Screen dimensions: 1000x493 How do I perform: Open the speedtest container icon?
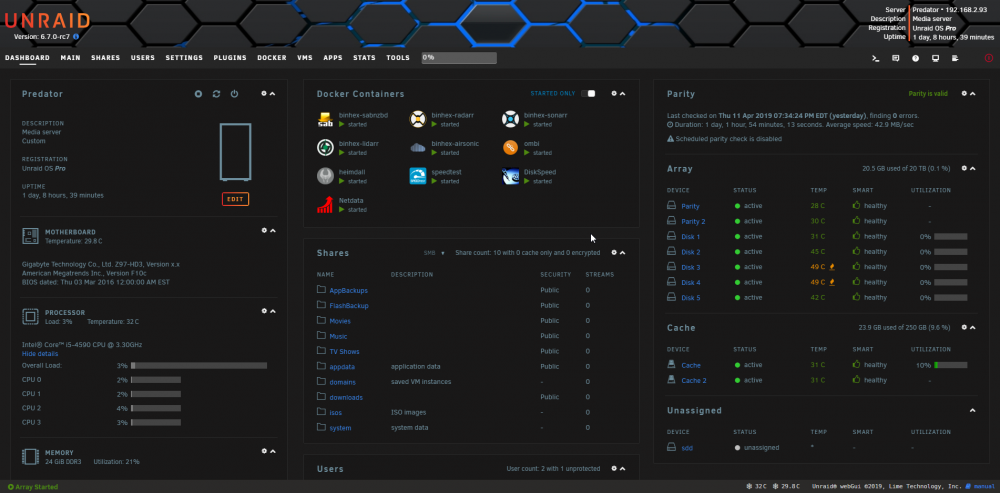(x=418, y=176)
